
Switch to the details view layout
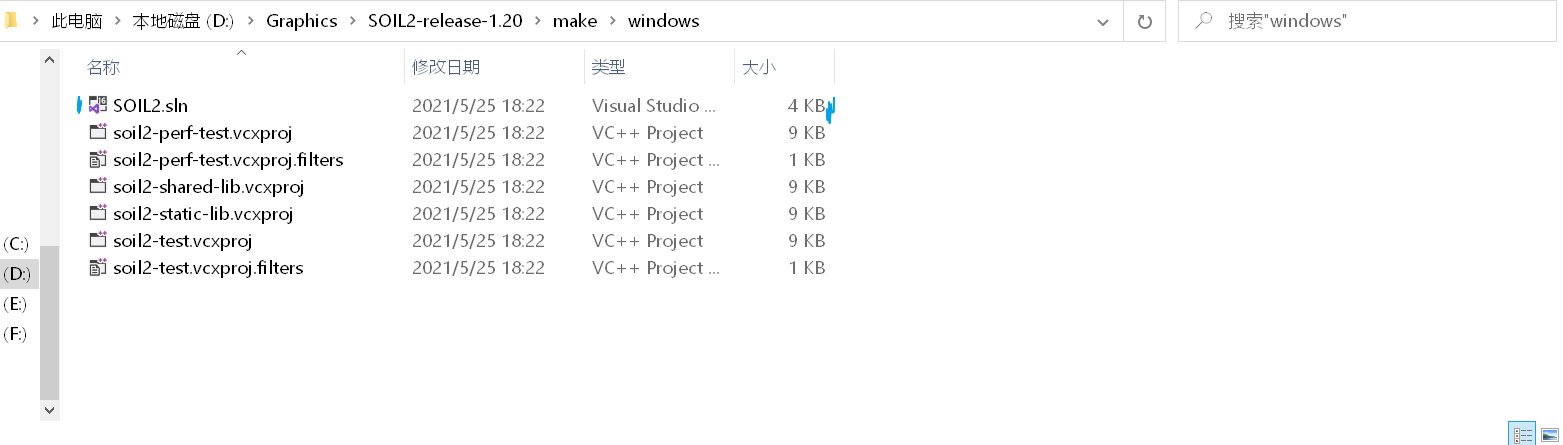[1523, 434]
